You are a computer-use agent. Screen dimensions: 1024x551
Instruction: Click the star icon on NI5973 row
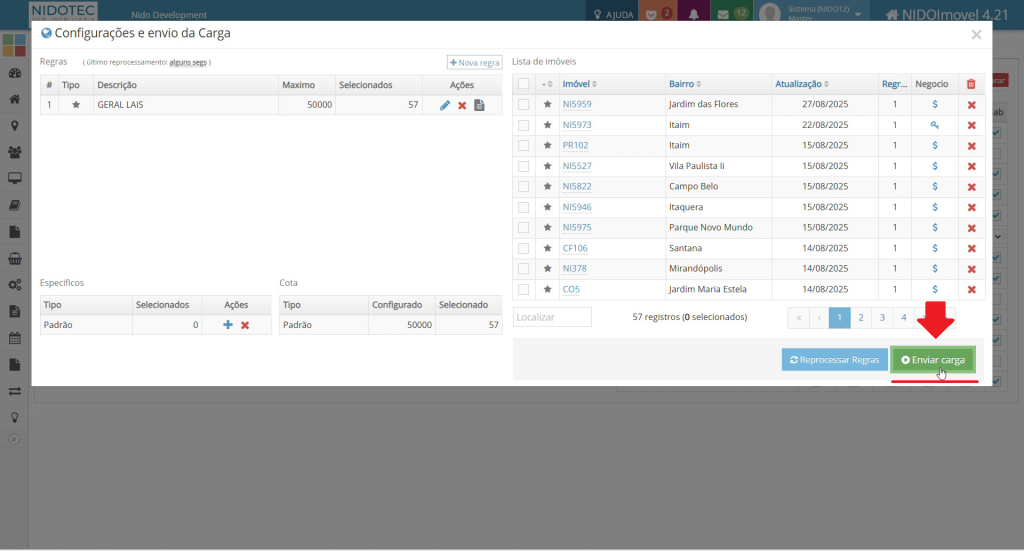[x=547, y=125]
